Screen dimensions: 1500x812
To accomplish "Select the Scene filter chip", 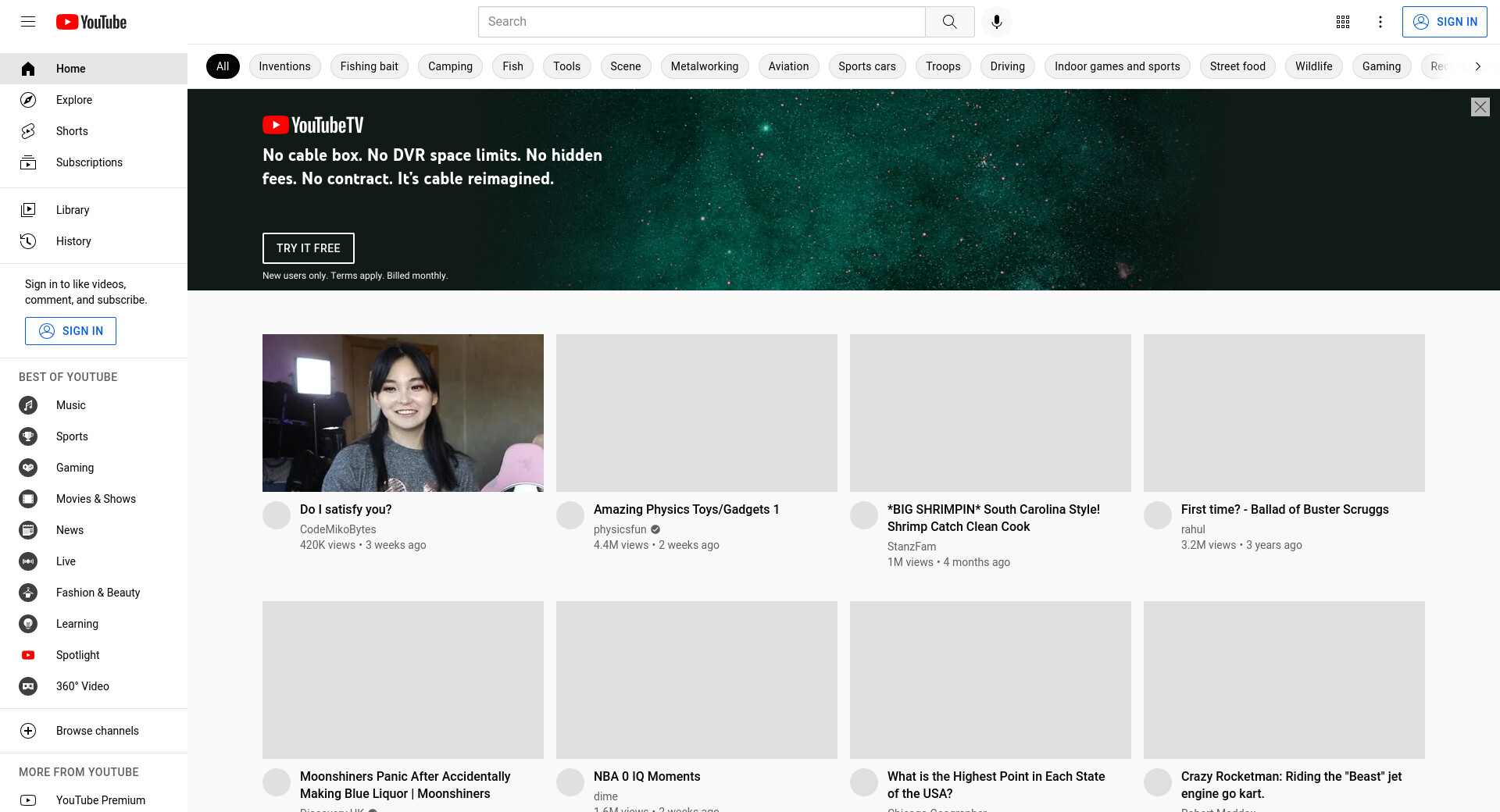I will click(x=626, y=66).
